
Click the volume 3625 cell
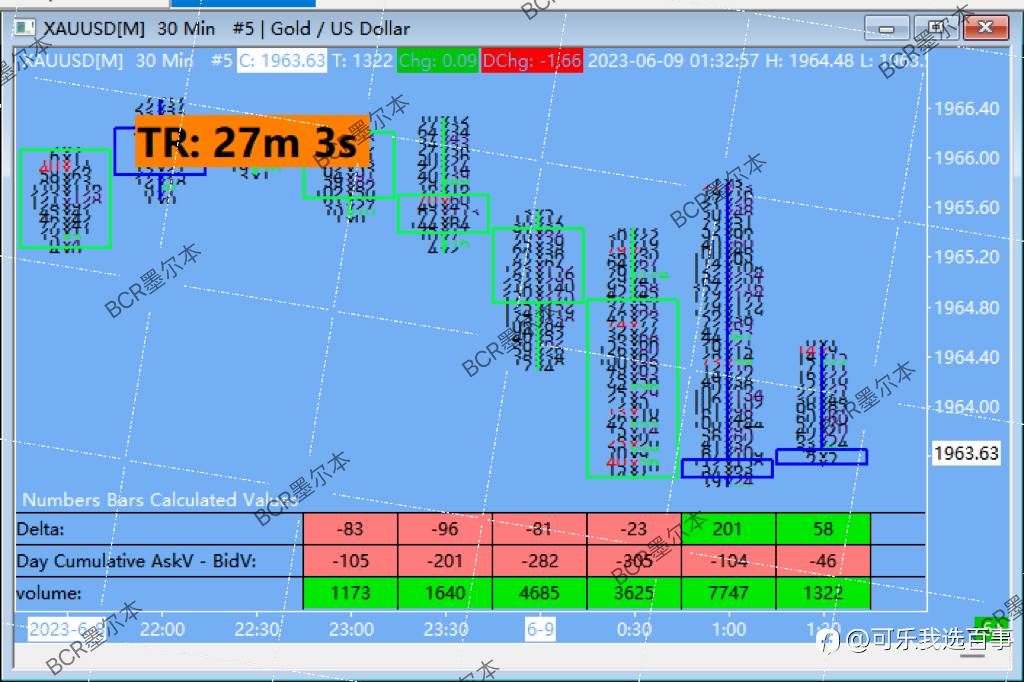(634, 593)
